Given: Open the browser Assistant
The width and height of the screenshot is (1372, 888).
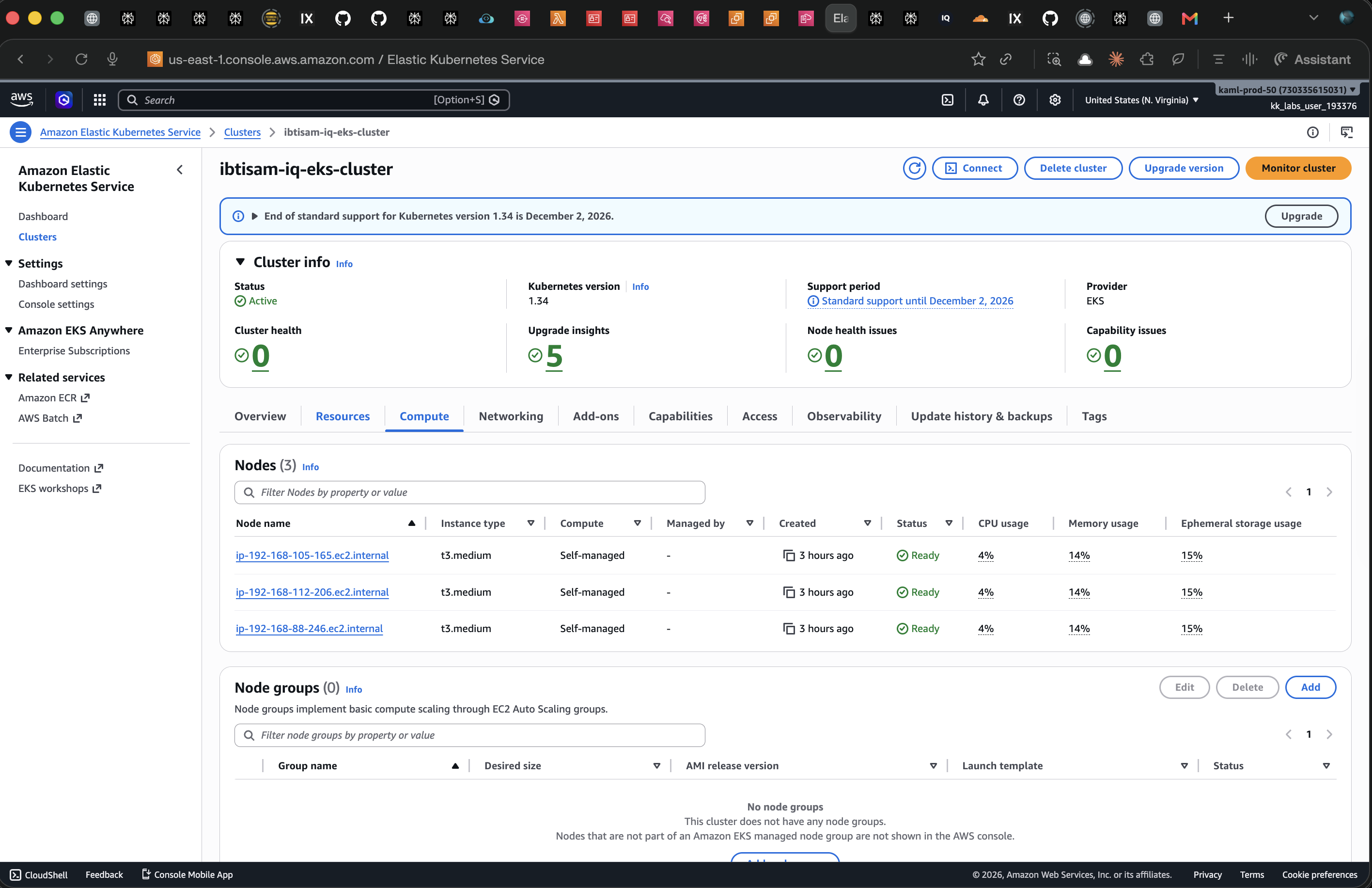Looking at the screenshot, I should tap(1312, 60).
